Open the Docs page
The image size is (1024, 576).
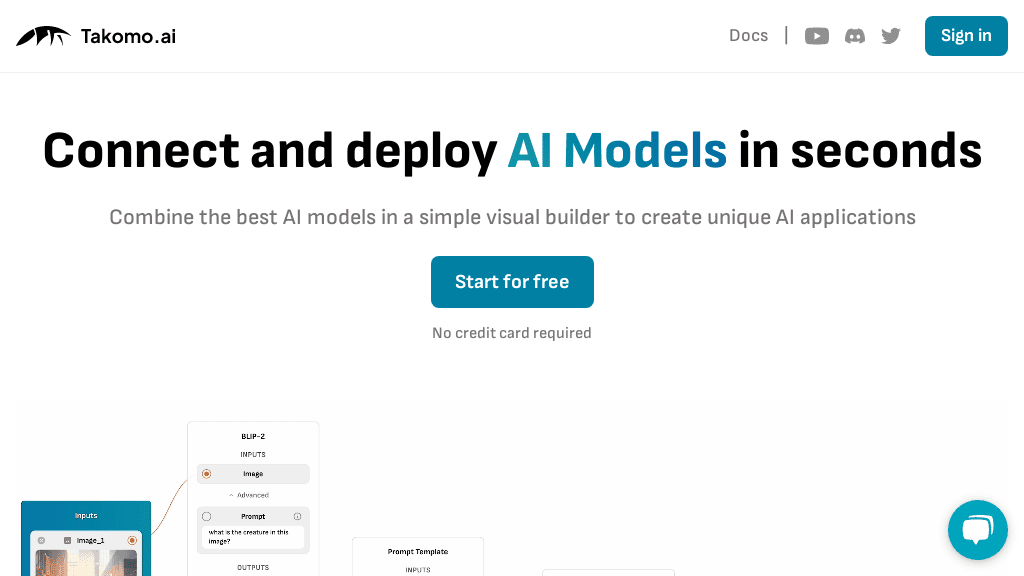point(748,35)
